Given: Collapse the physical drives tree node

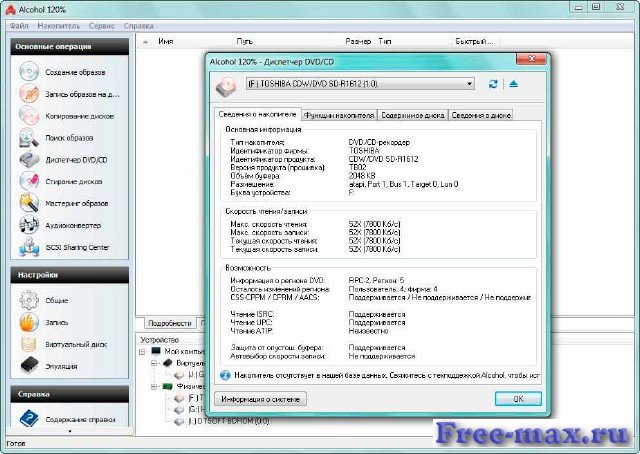Looking at the screenshot, I should 154,386.
